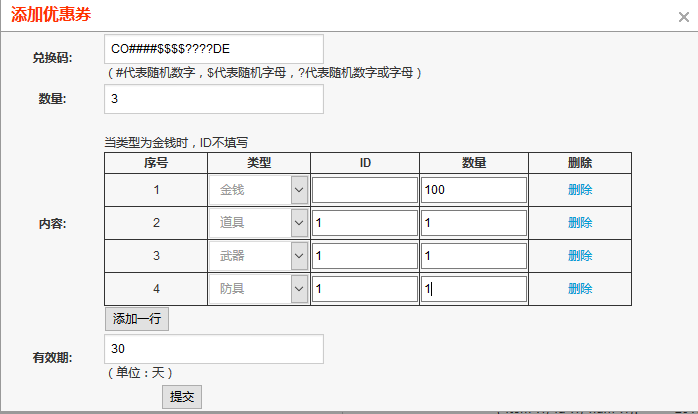Click the quantity field in row 2
Viewport: 698px width, 414px height.
pos(474,223)
